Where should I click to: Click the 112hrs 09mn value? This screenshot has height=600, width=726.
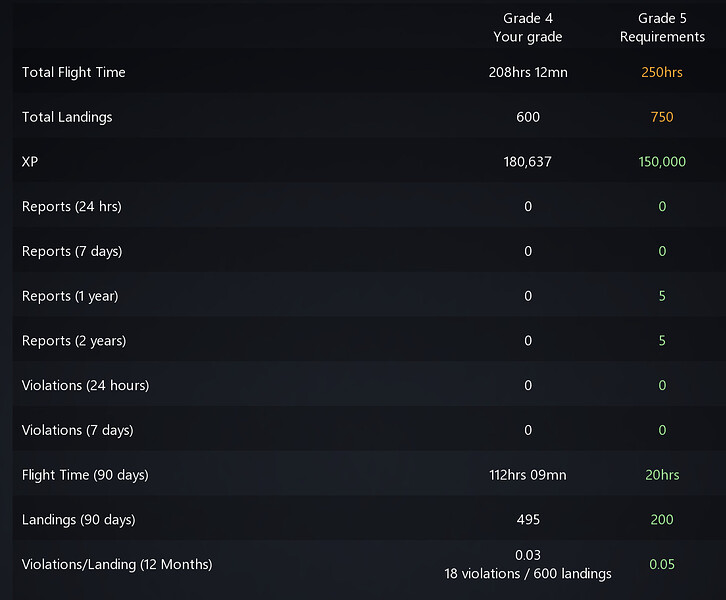pyautogui.click(x=528, y=475)
